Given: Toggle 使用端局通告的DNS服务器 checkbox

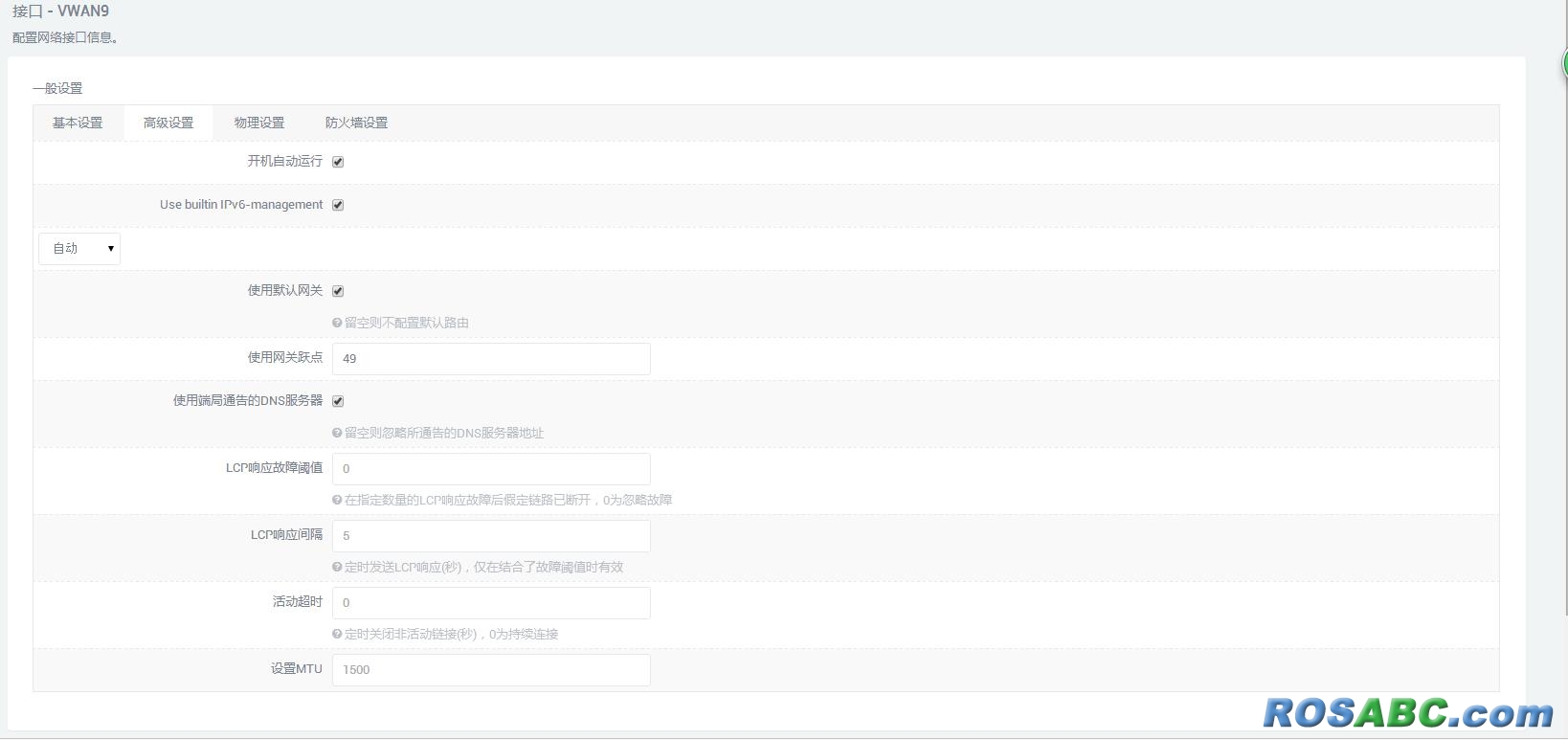Looking at the screenshot, I should click(338, 401).
